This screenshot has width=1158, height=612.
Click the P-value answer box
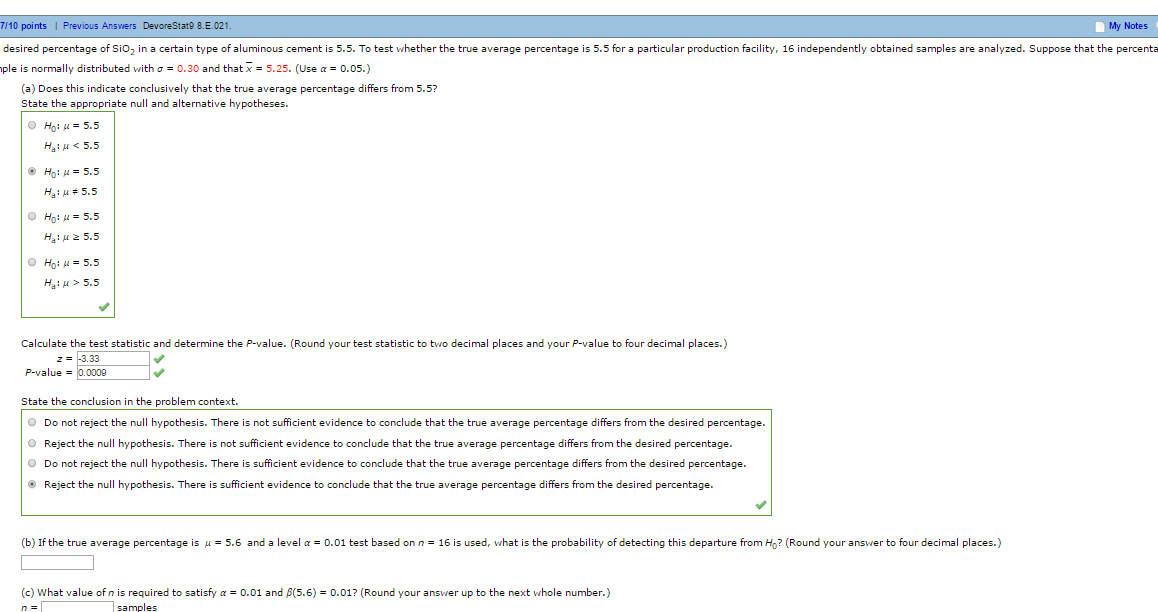pyautogui.click(x=113, y=371)
